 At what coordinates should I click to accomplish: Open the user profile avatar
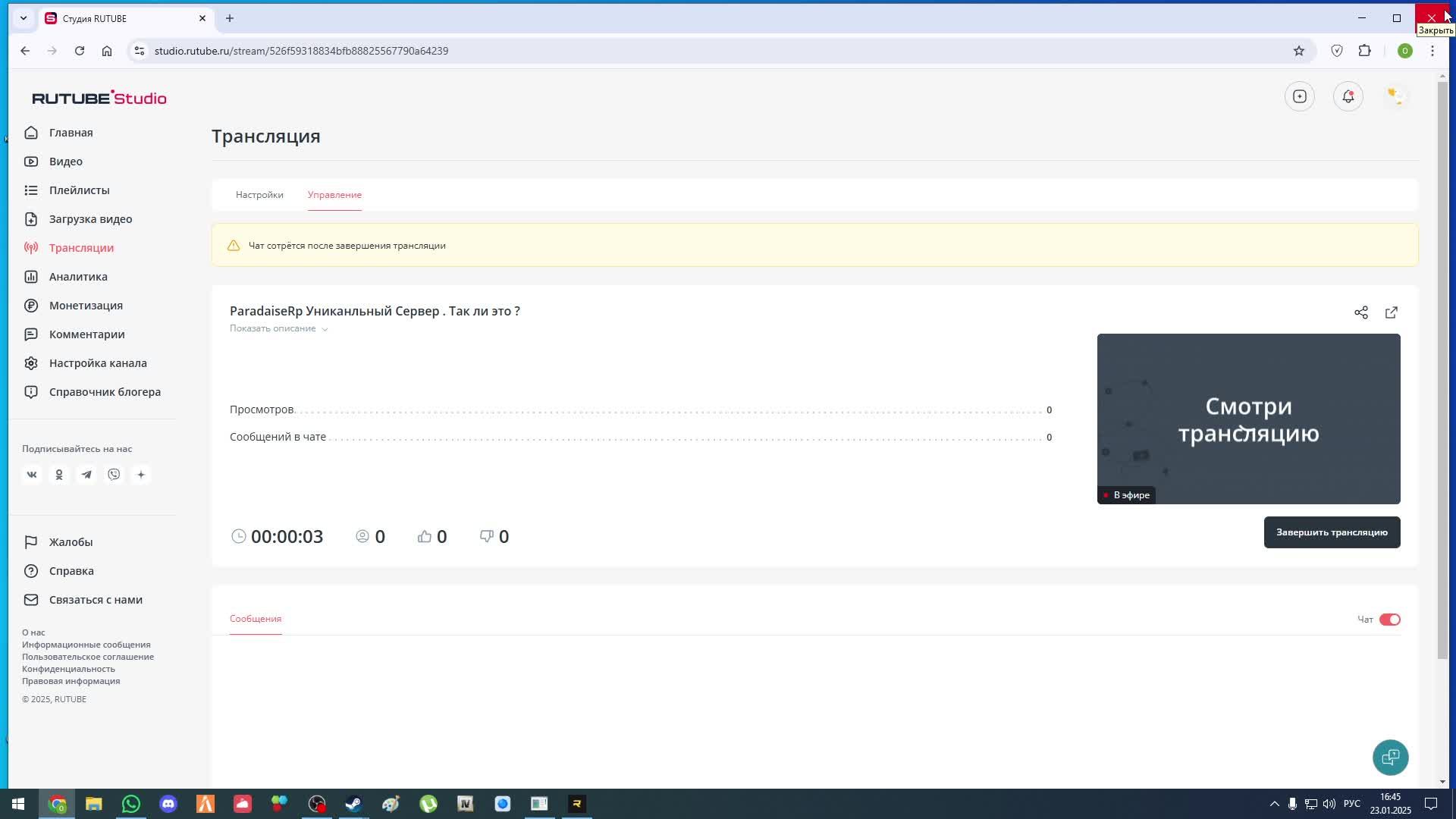pos(1395,96)
